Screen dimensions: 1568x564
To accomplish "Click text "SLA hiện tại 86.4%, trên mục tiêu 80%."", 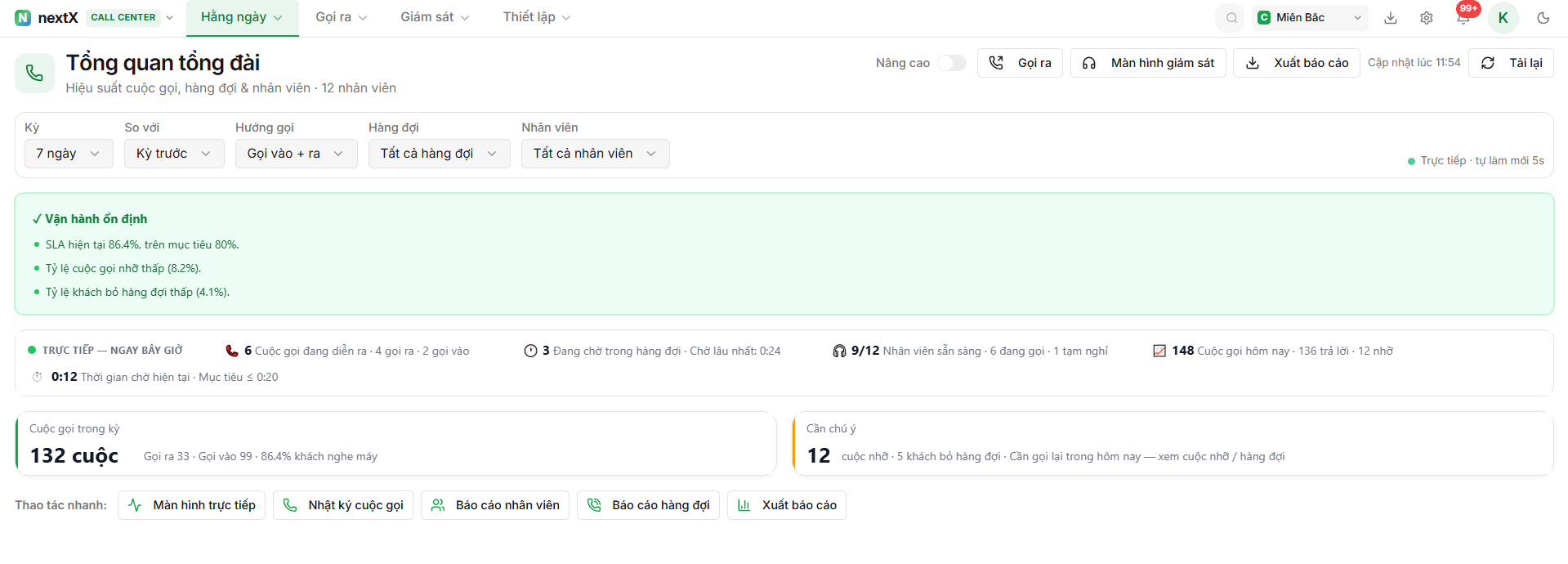I will 142,244.
